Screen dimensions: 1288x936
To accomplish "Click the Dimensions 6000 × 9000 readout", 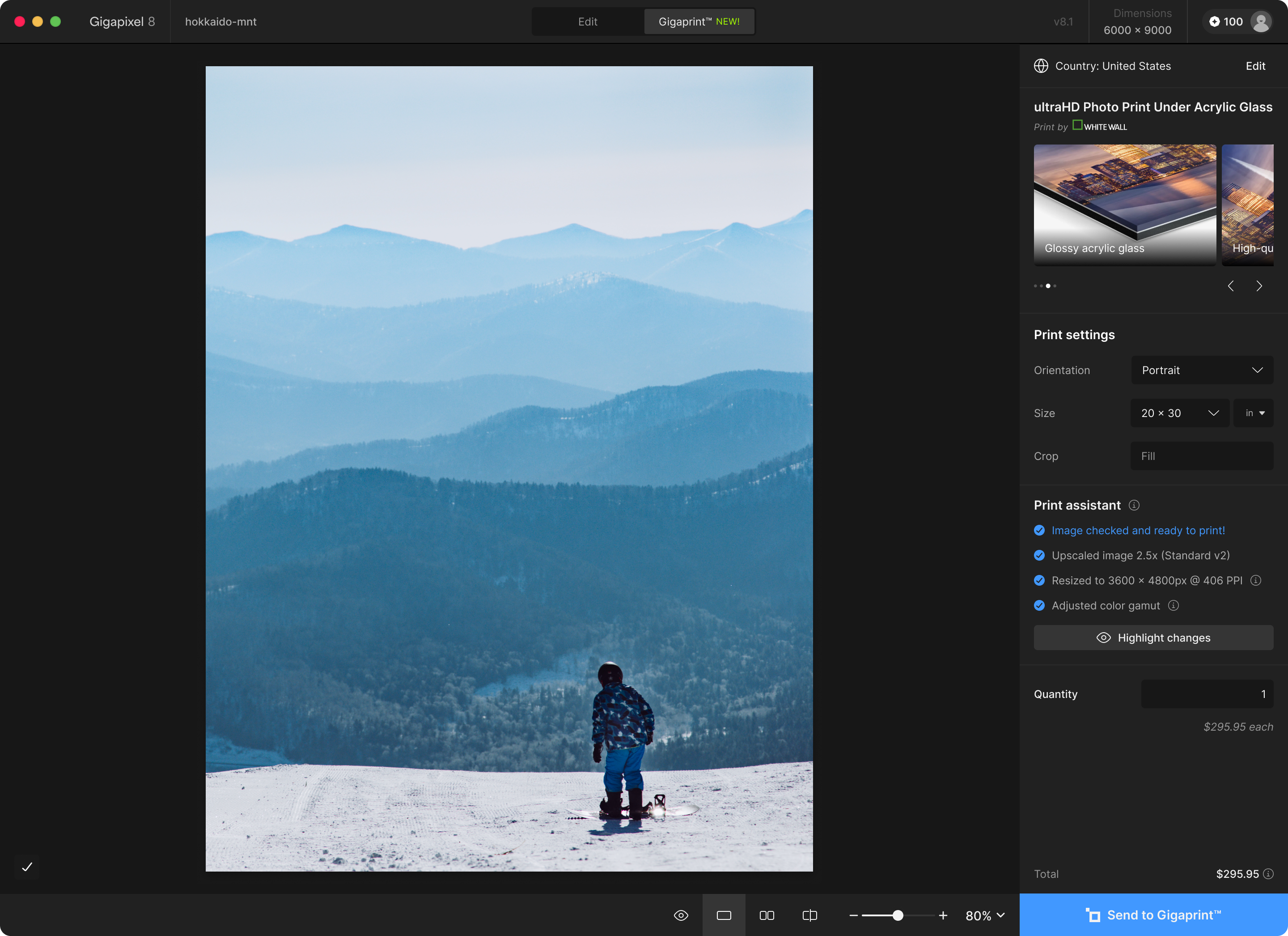I will [x=1137, y=21].
